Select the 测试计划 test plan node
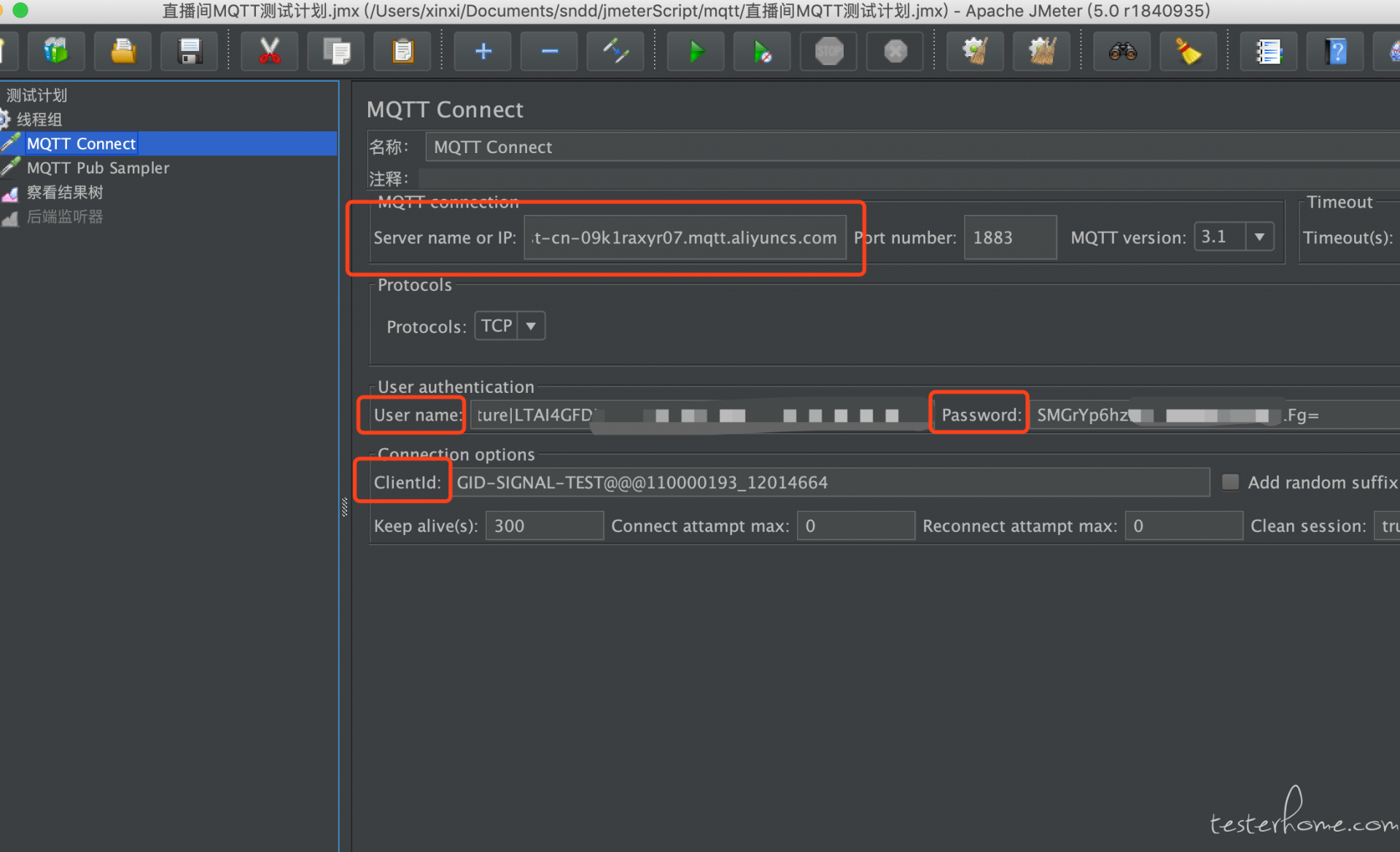 (x=36, y=95)
